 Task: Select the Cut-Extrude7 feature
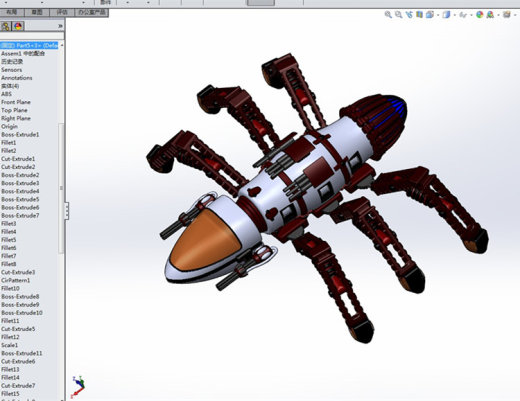(x=18, y=385)
